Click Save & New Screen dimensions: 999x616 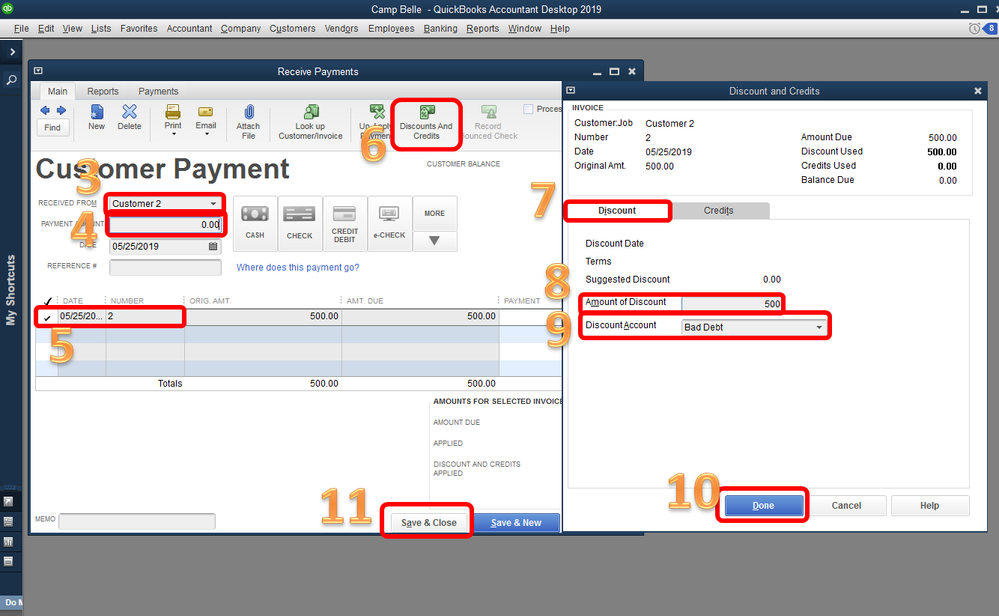[516, 522]
